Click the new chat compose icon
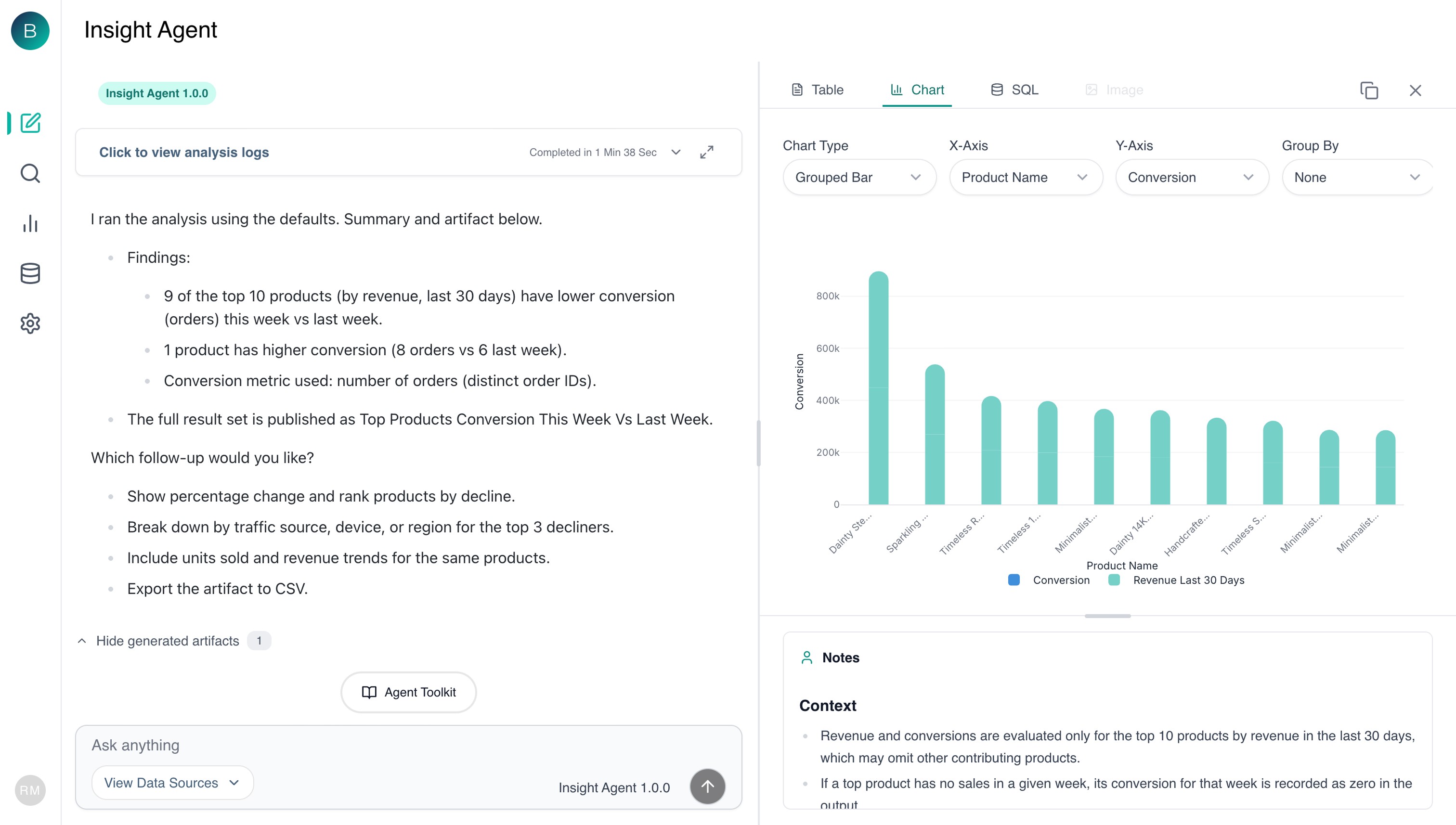1456x825 pixels. [x=31, y=123]
